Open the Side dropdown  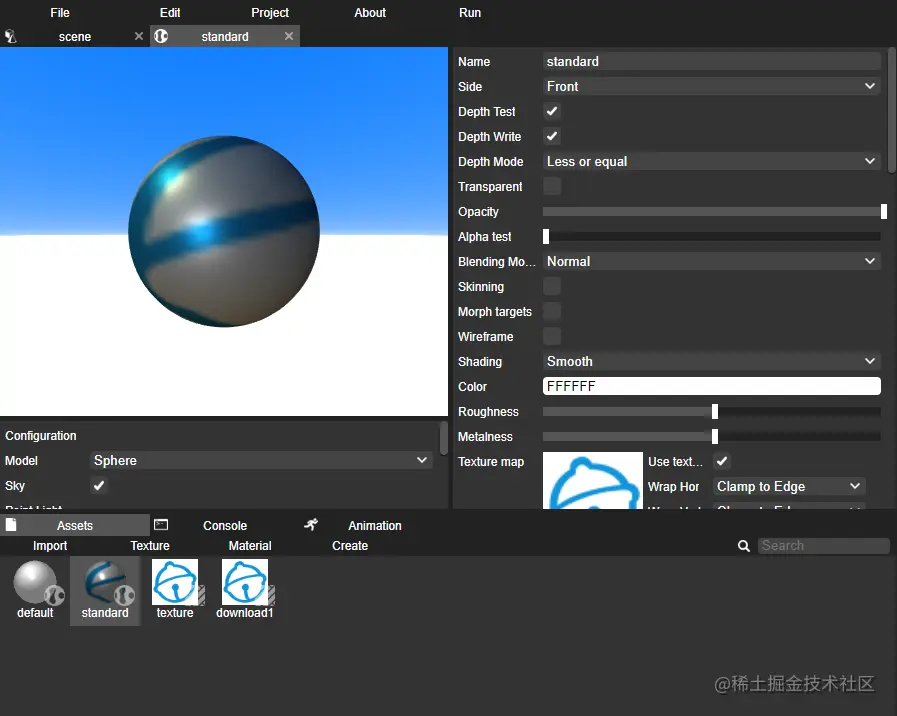click(x=711, y=86)
